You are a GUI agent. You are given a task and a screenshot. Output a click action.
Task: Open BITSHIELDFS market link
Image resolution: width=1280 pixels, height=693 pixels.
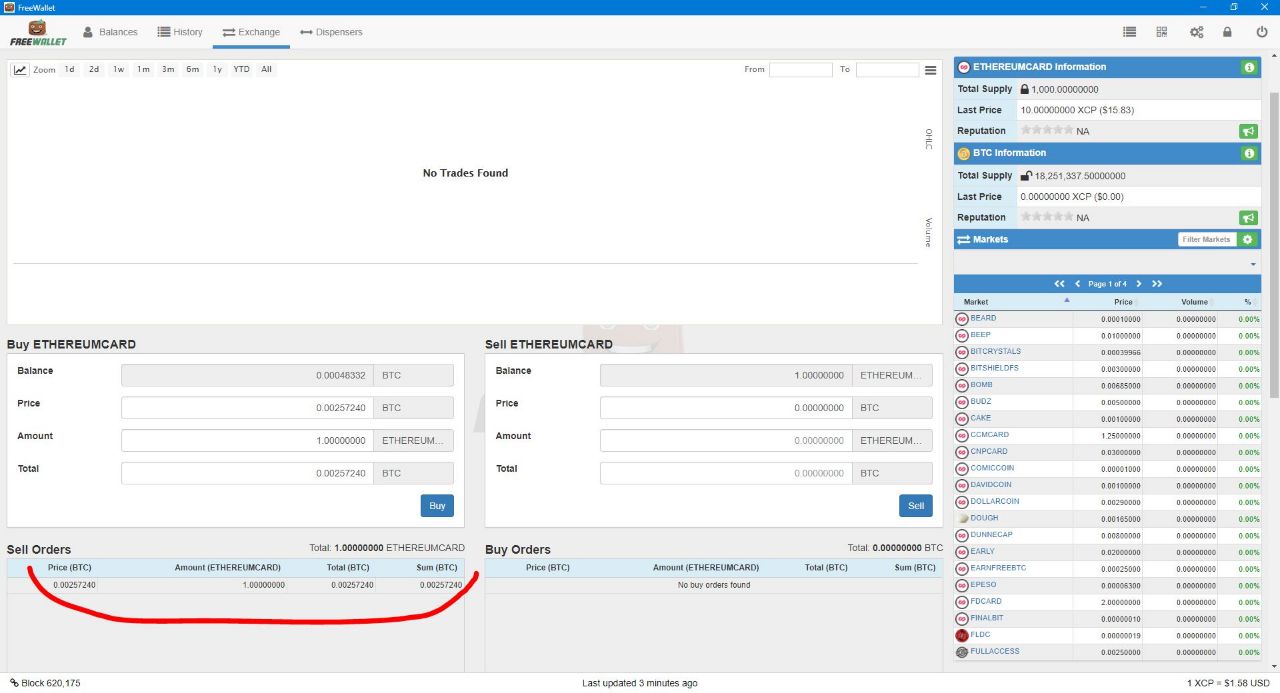(x=994, y=368)
